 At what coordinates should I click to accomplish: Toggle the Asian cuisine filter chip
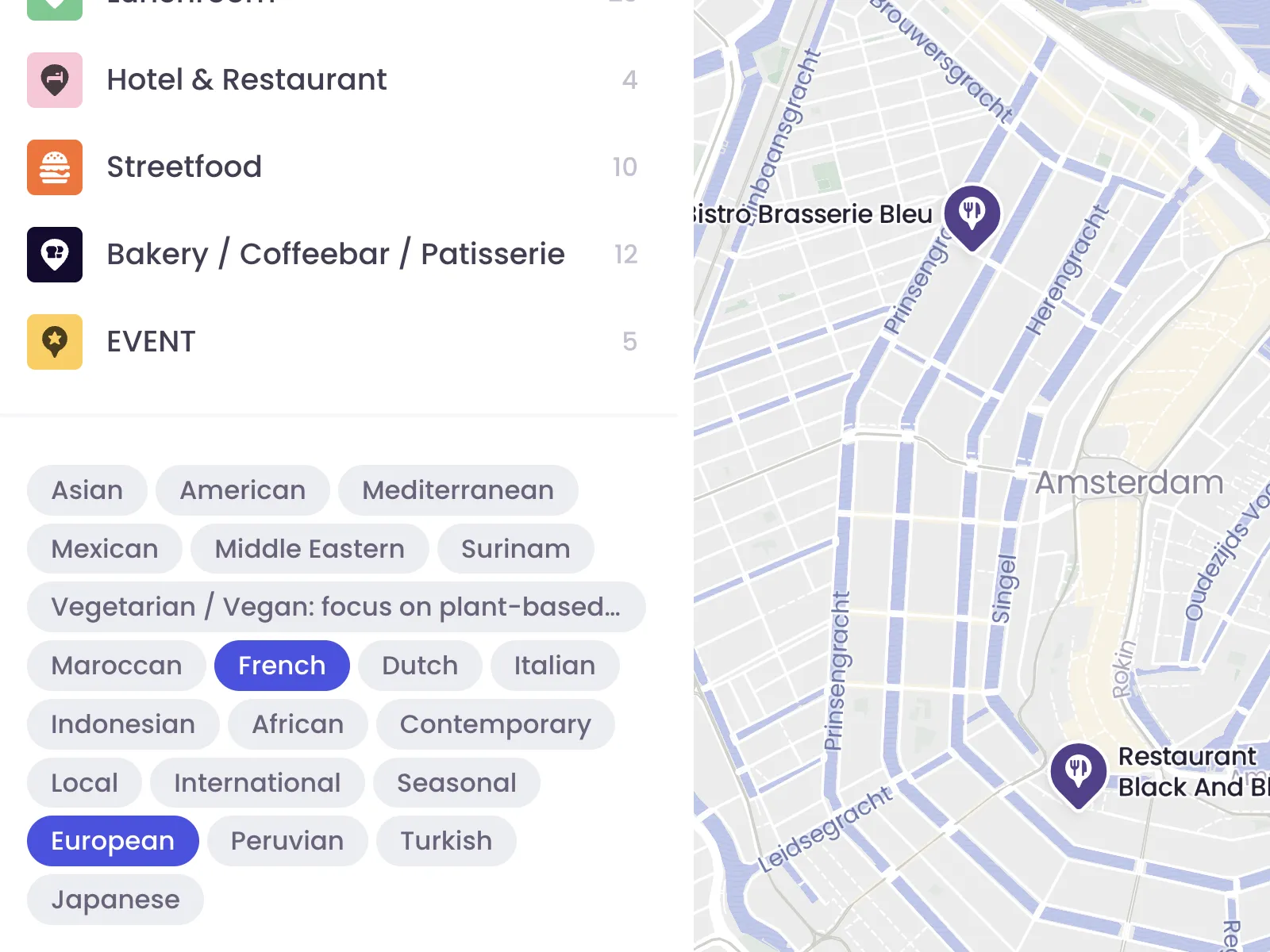tap(87, 490)
